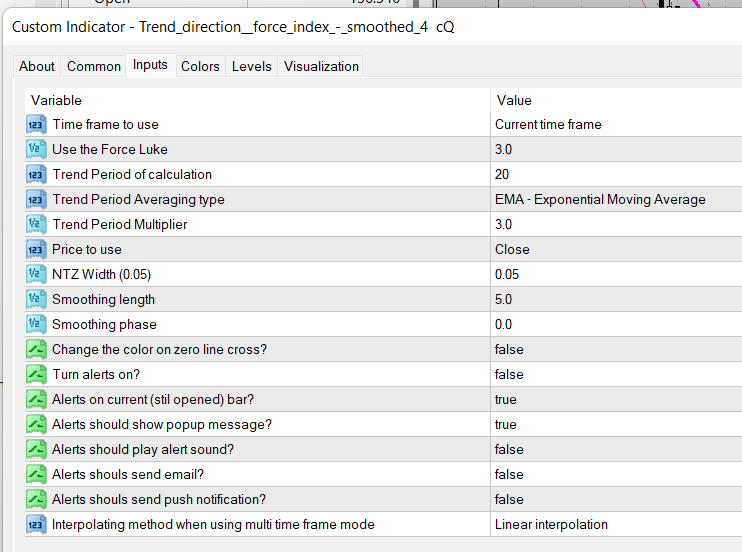Switch to the Colors tab
This screenshot has width=742, height=552.
pyautogui.click(x=200, y=66)
